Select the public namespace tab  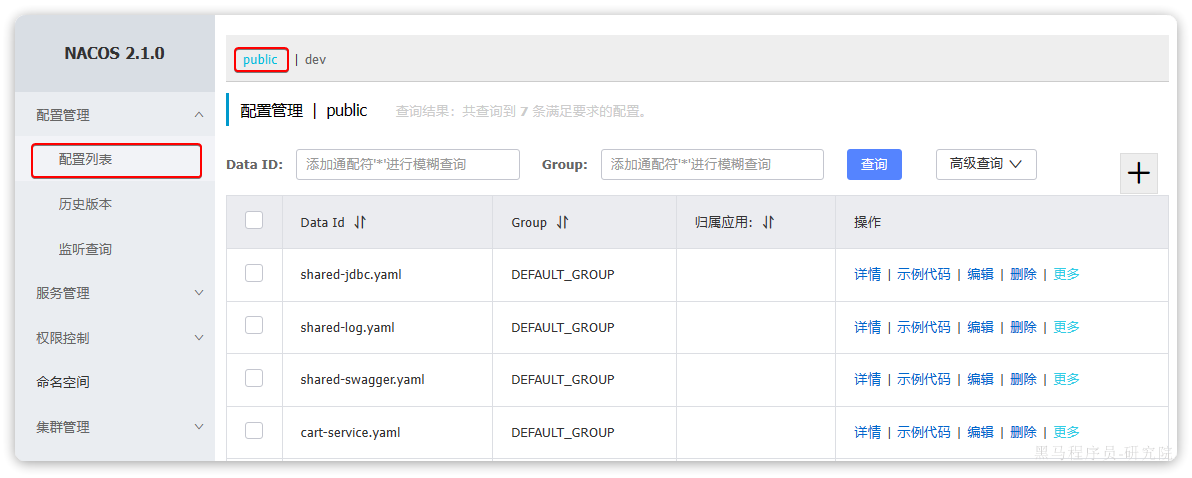[261, 60]
